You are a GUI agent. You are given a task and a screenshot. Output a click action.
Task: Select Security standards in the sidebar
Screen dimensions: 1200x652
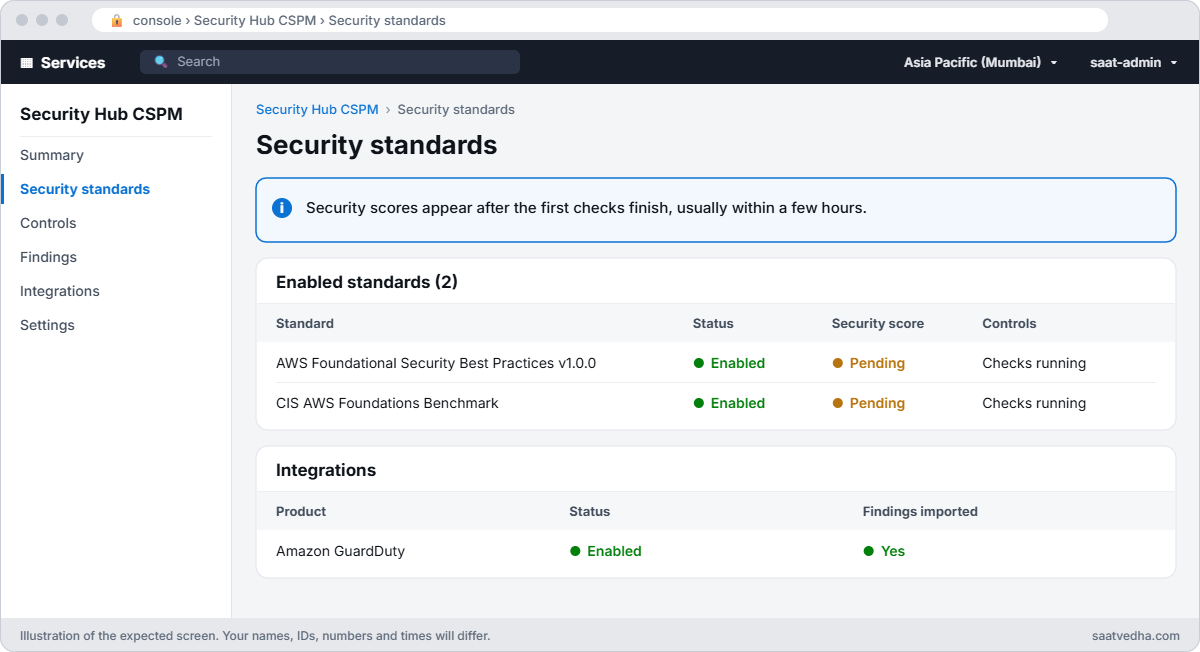(x=85, y=189)
